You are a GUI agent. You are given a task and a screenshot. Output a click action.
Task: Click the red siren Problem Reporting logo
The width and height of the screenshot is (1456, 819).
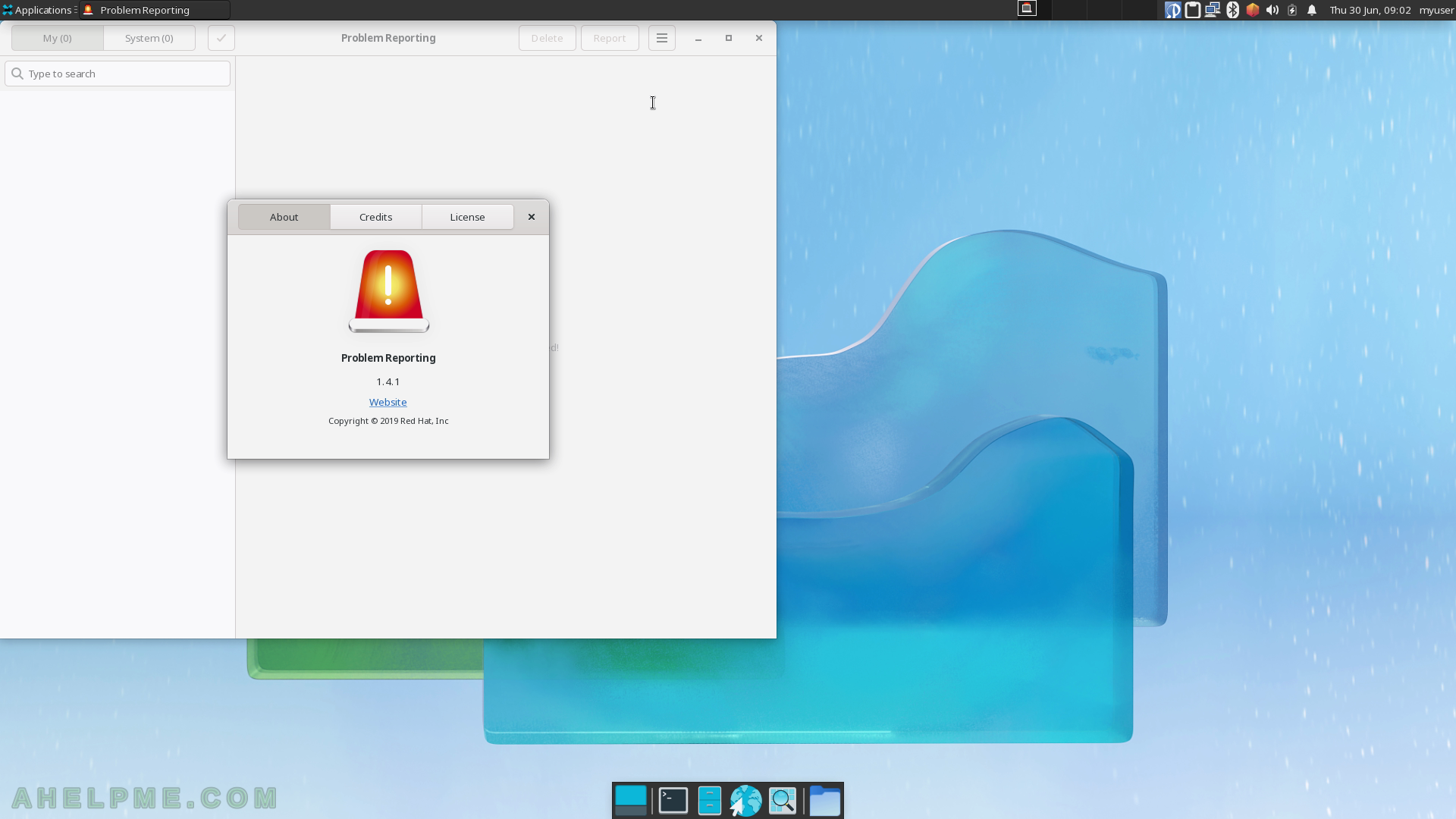[x=388, y=291]
